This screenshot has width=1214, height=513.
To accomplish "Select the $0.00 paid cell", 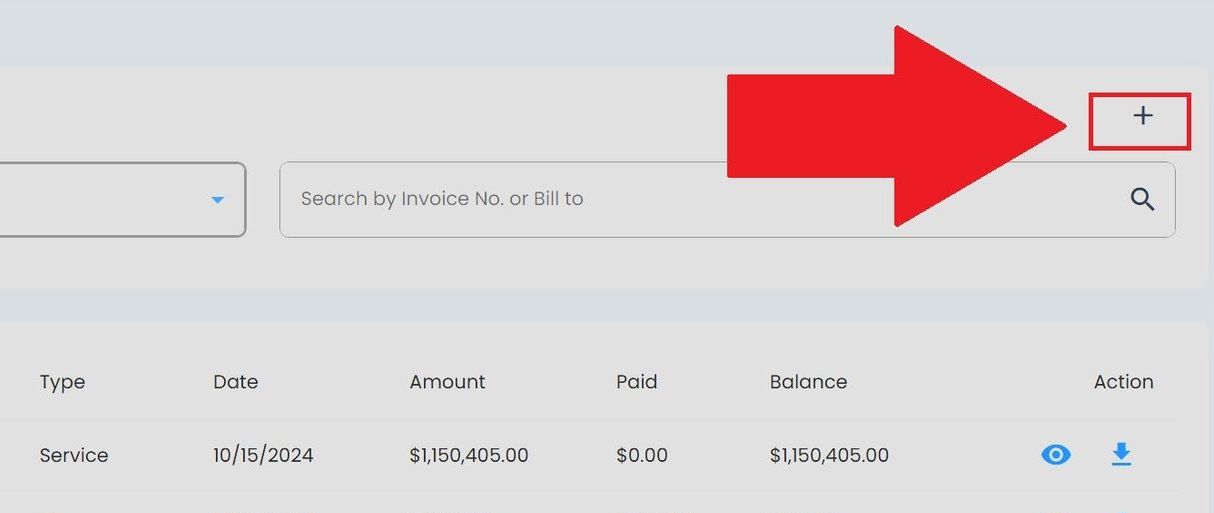I will [642, 455].
